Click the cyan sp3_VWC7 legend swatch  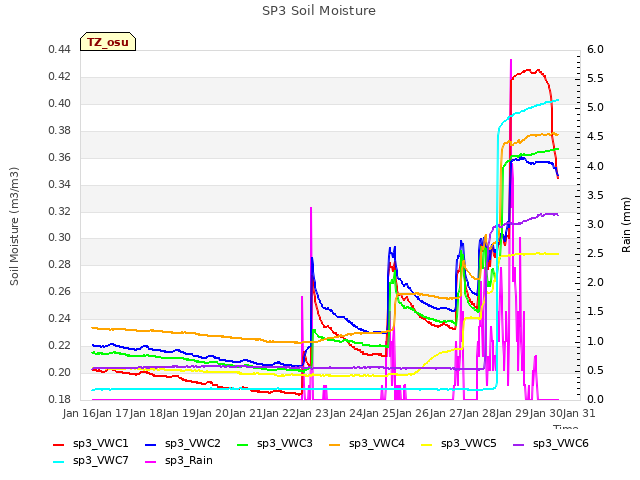pos(59,462)
